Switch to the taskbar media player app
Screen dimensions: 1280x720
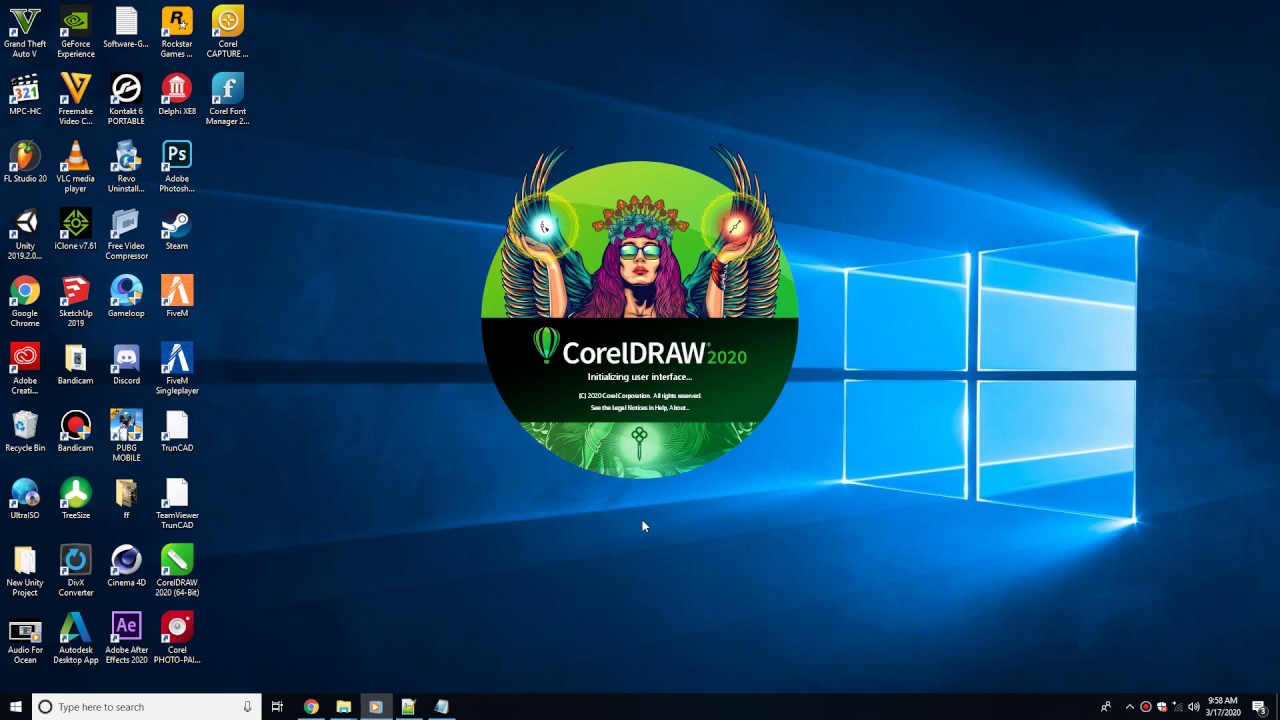coord(375,707)
